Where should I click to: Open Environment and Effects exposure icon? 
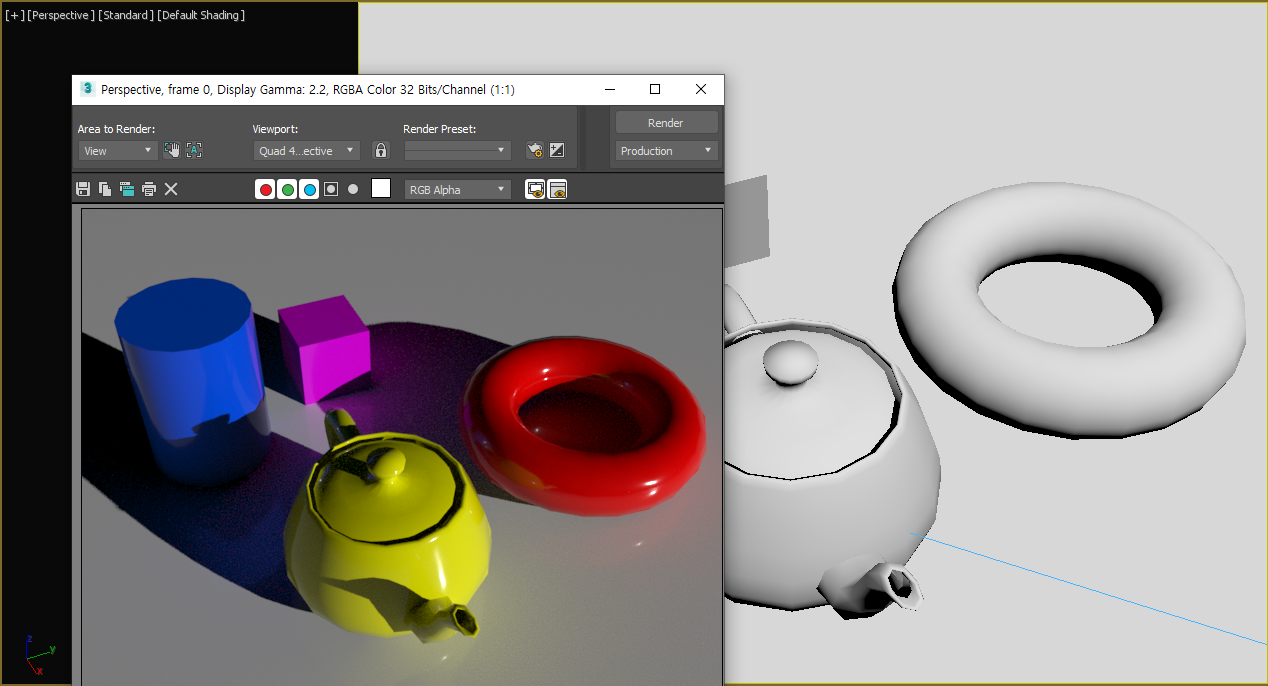[x=557, y=150]
